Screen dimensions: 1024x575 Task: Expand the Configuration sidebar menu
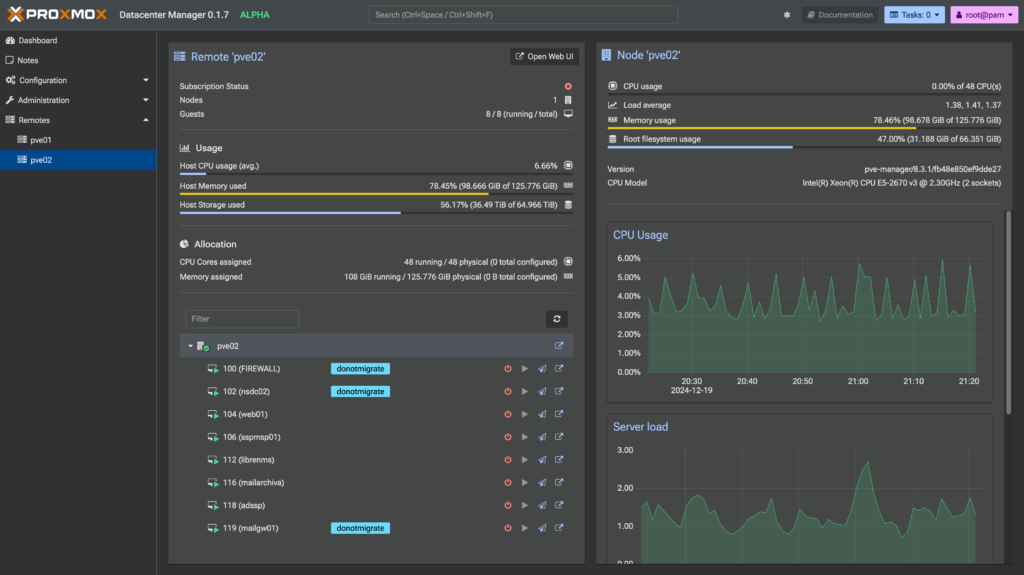coord(78,80)
